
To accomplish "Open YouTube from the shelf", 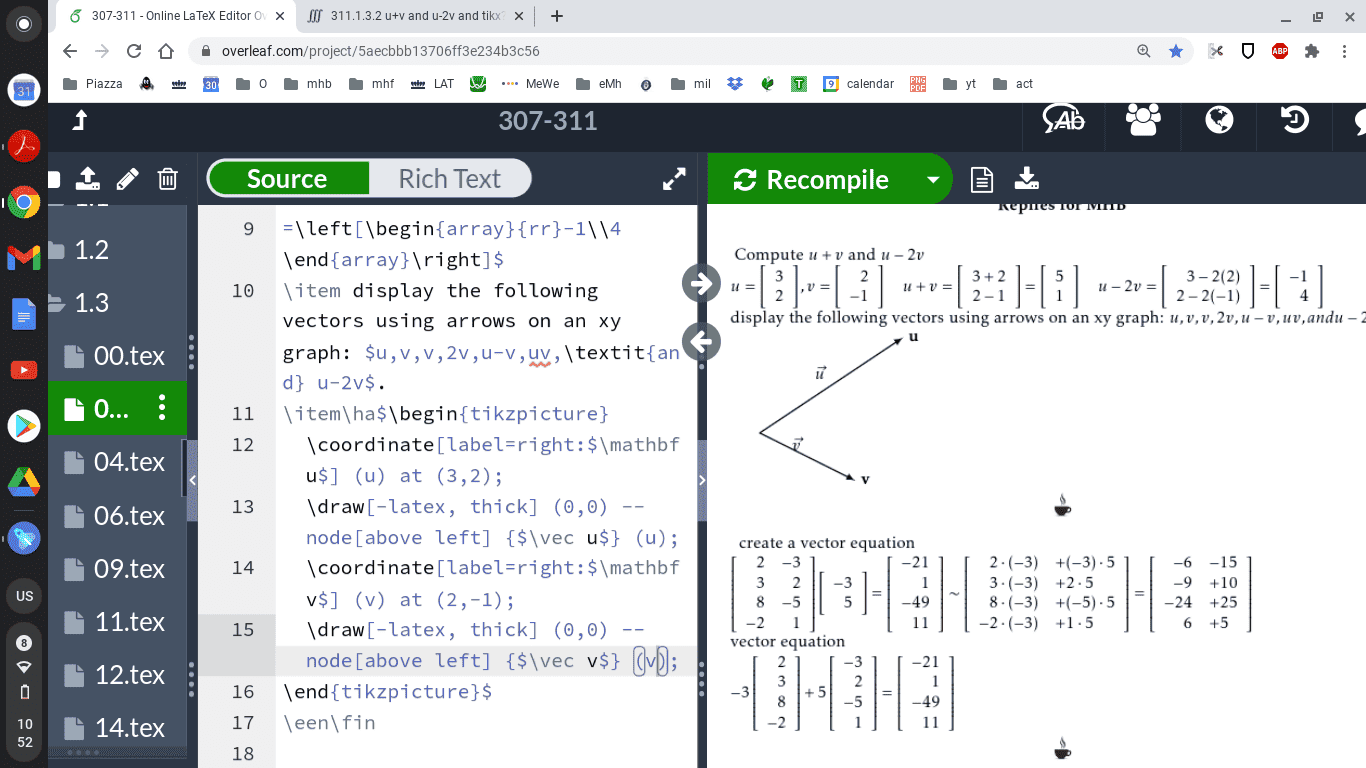I will pos(24,370).
